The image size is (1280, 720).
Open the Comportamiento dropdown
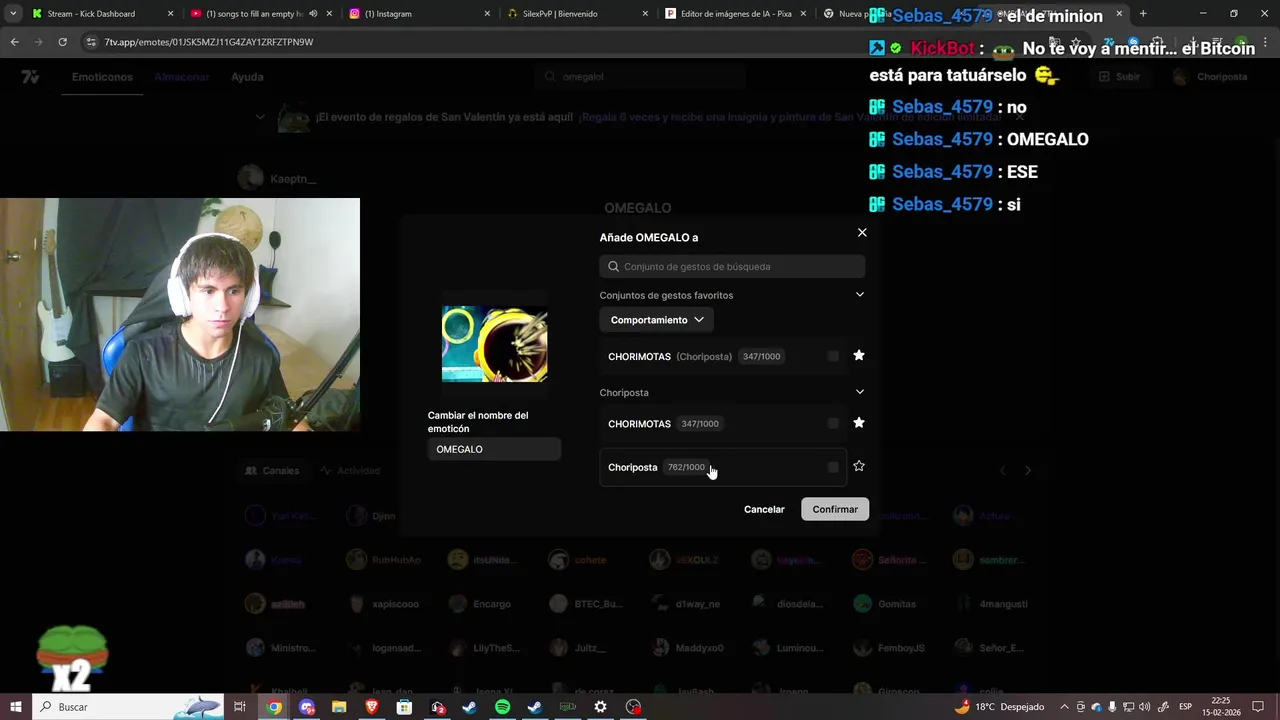pos(657,320)
